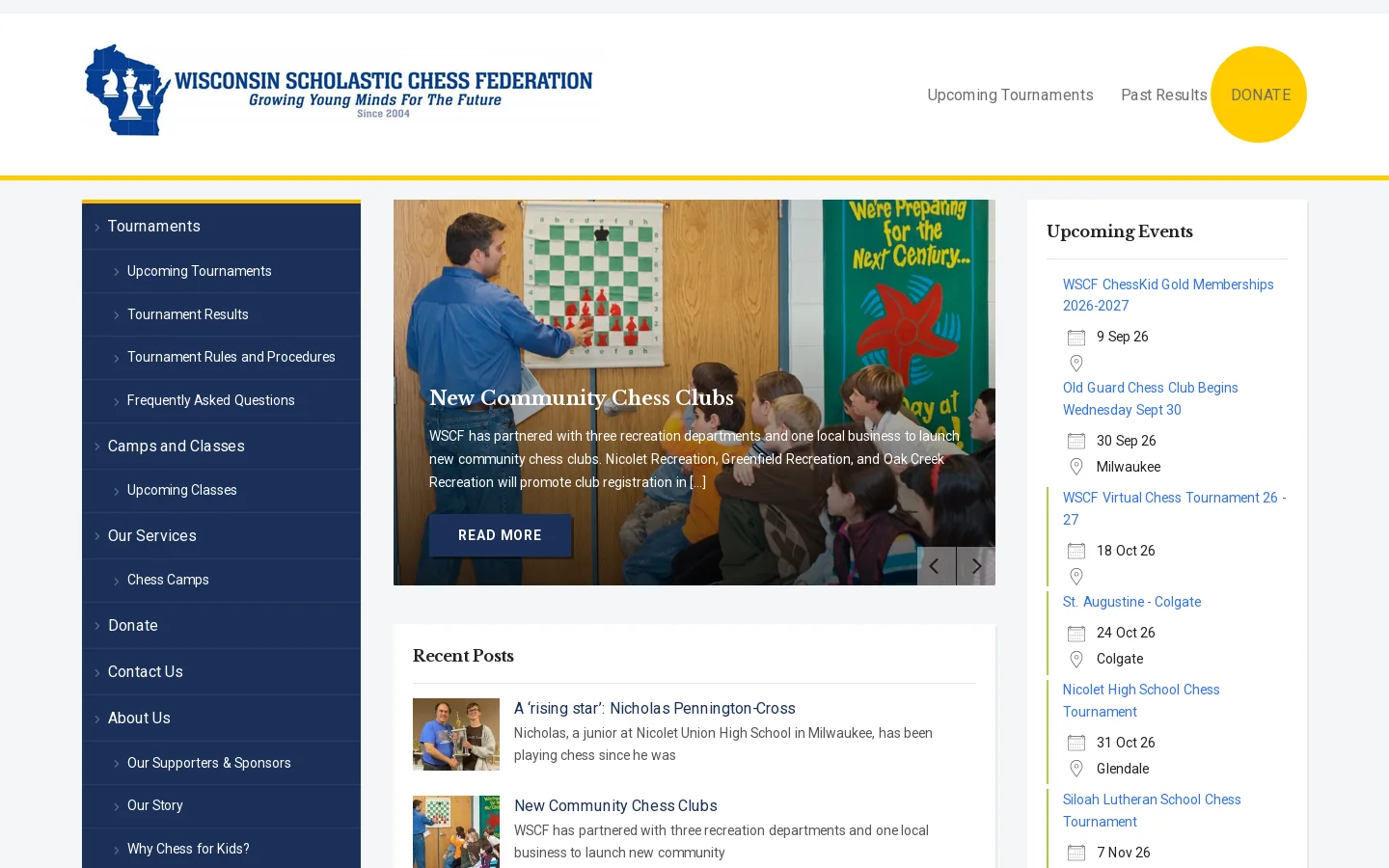Click location pin icon beside Glendale
1389x868 pixels.
click(x=1076, y=769)
